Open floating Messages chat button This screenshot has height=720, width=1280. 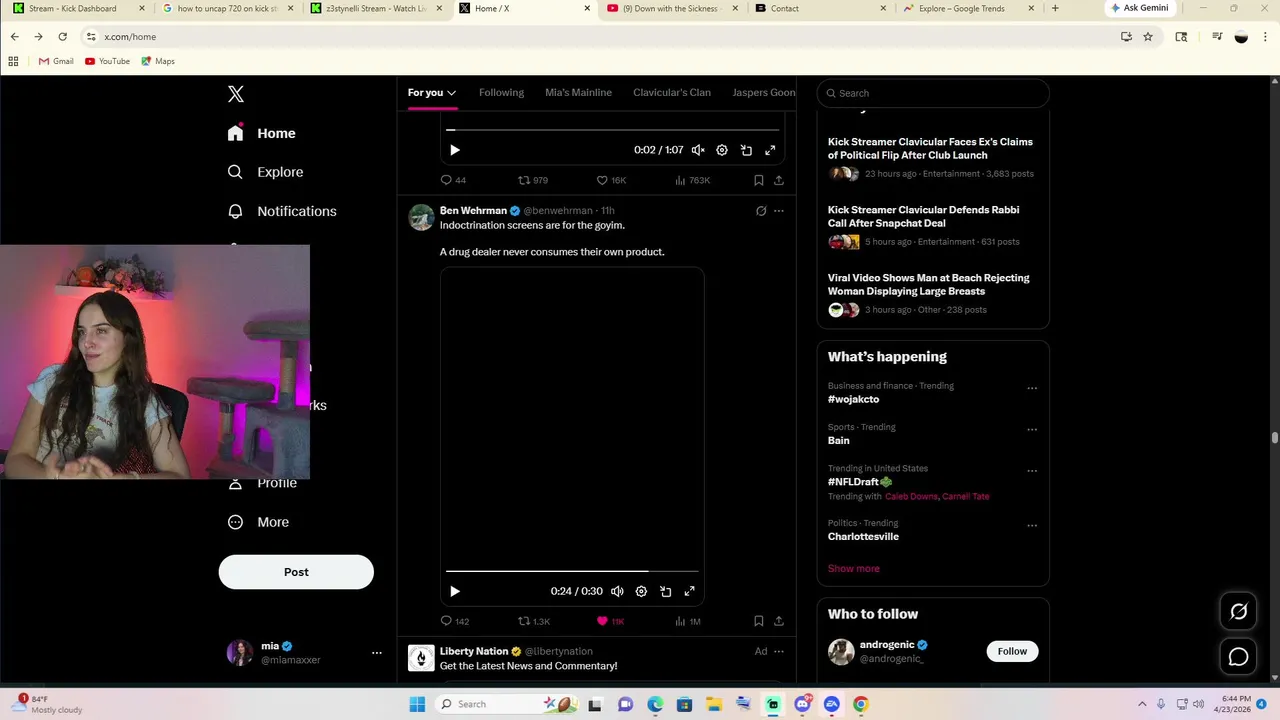click(1238, 657)
